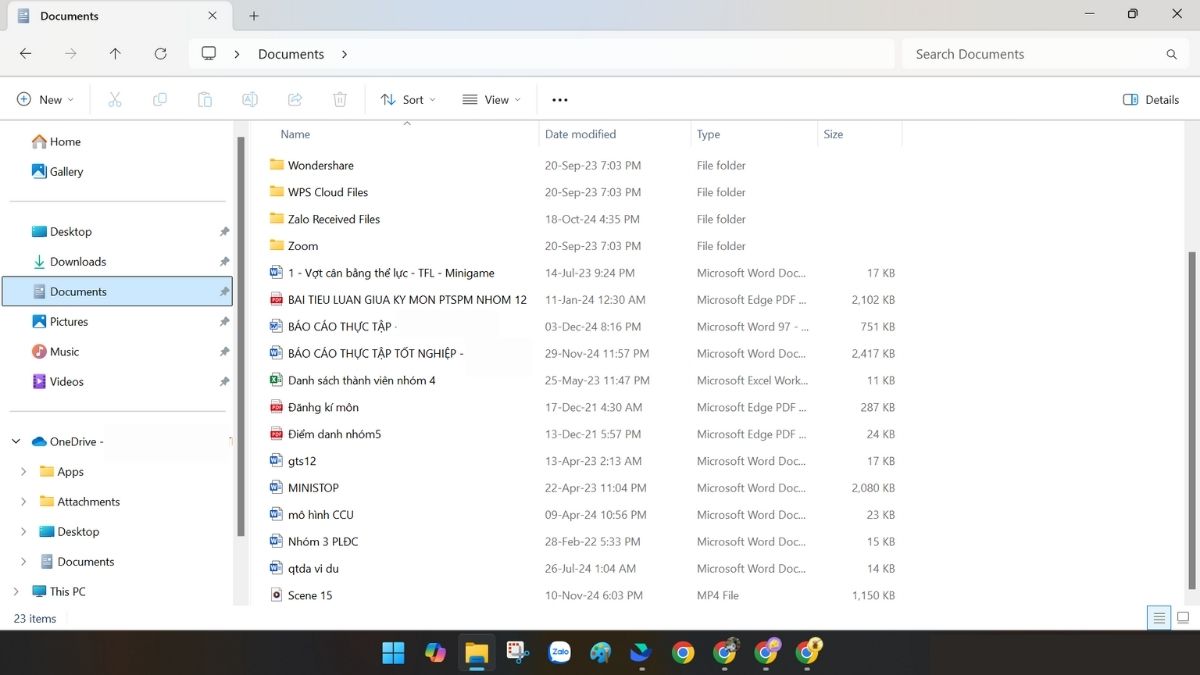The height and width of the screenshot is (675, 1200).
Task: Open a new tab with plus button
Action: click(254, 16)
